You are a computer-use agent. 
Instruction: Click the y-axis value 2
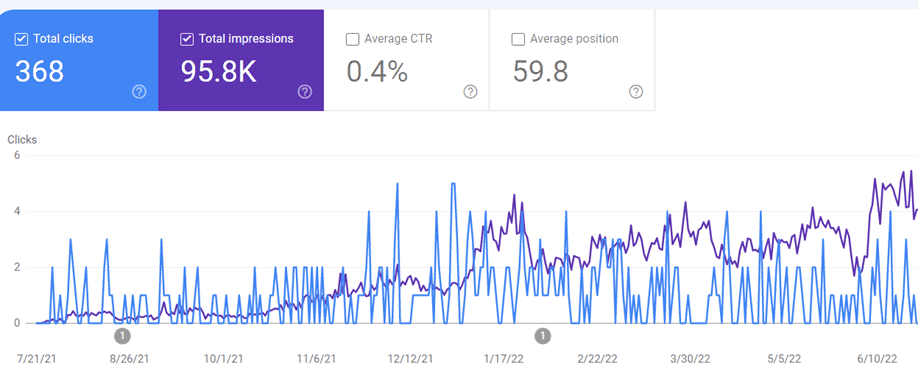pyautogui.click(x=18, y=267)
